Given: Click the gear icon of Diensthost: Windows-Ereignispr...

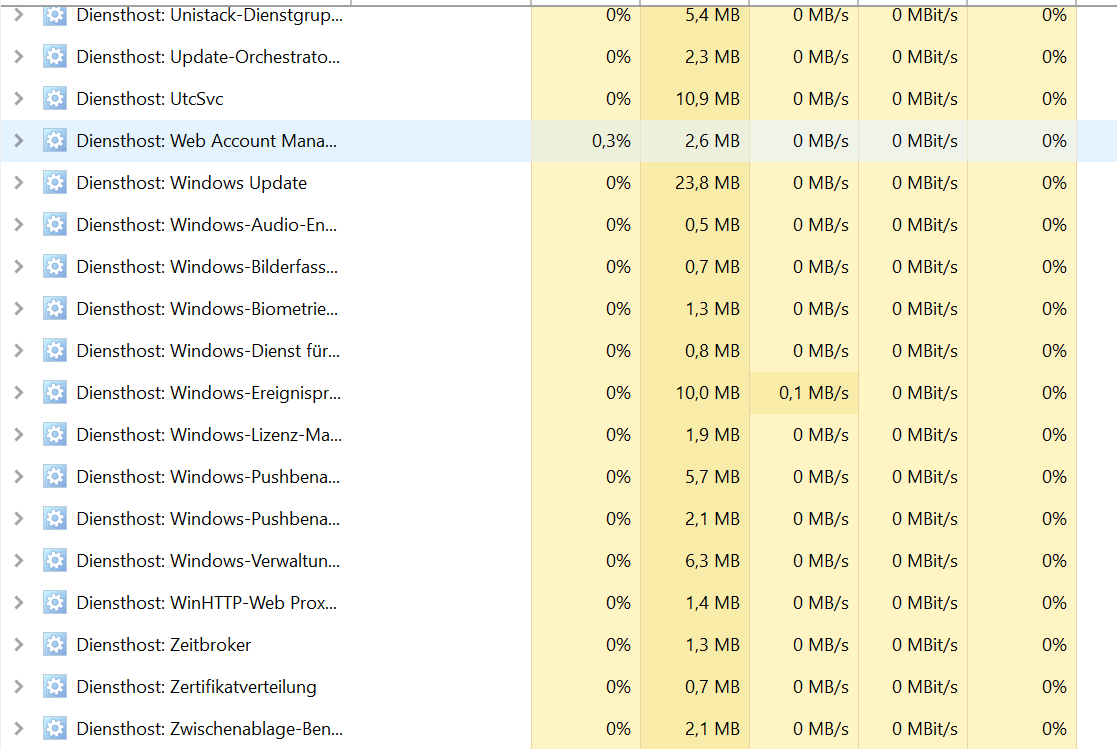Looking at the screenshot, I should click(x=55, y=393).
